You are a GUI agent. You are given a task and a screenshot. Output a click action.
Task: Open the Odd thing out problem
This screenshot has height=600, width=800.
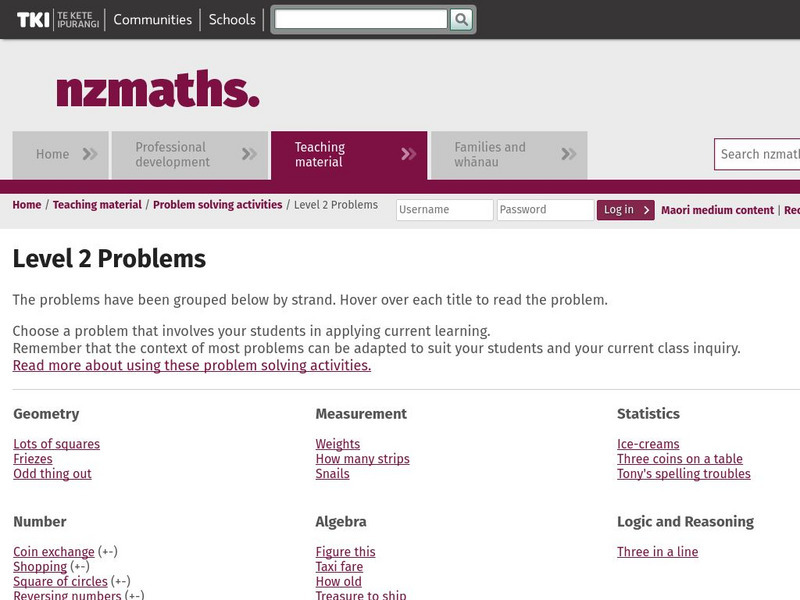[x=53, y=473]
